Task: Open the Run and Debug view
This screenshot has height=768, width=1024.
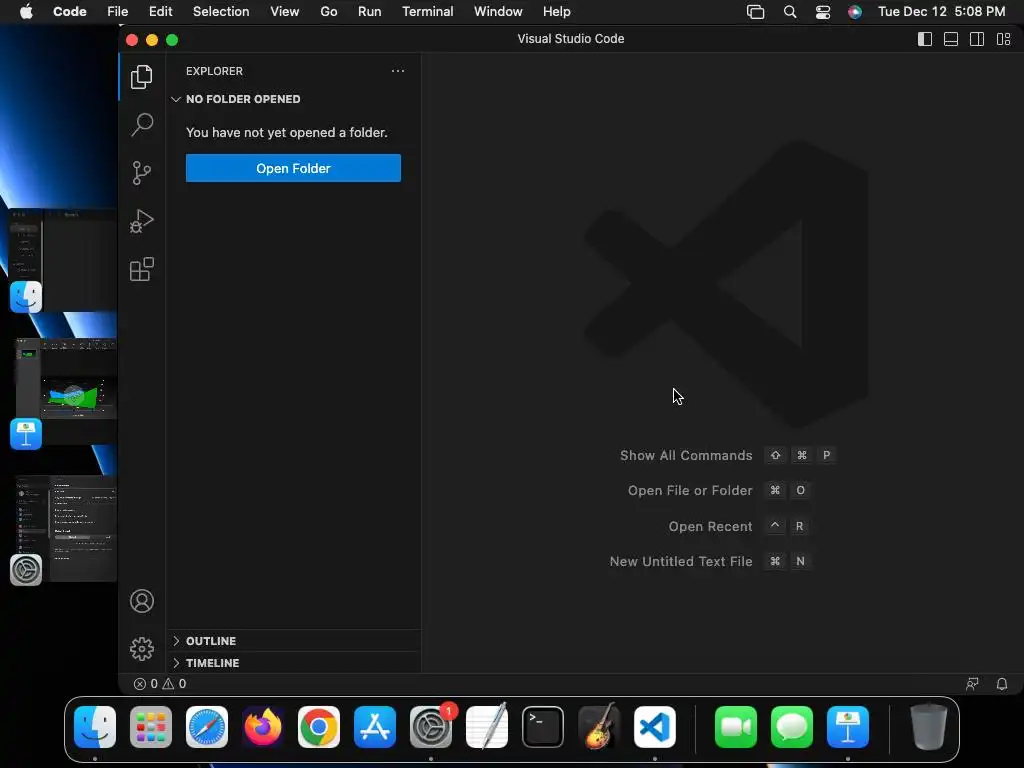Action: tap(142, 221)
